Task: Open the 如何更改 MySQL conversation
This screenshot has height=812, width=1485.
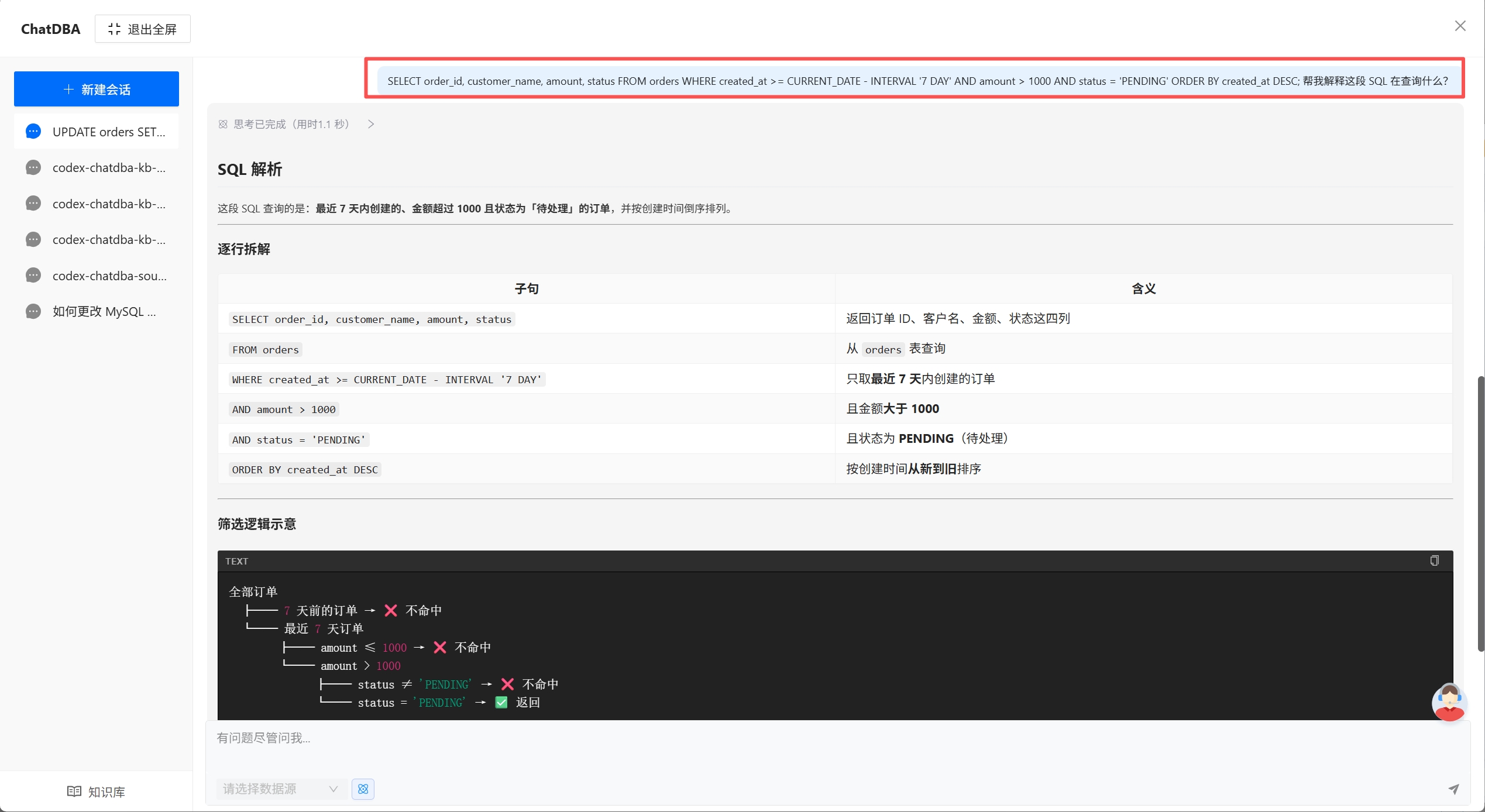Action: 97,311
